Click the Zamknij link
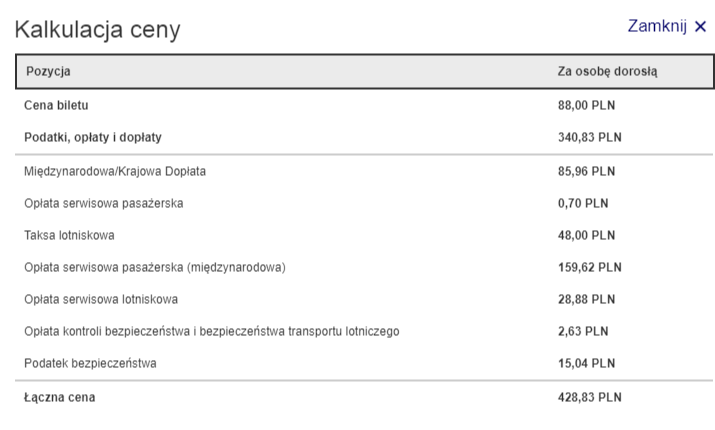 [x=657, y=26]
